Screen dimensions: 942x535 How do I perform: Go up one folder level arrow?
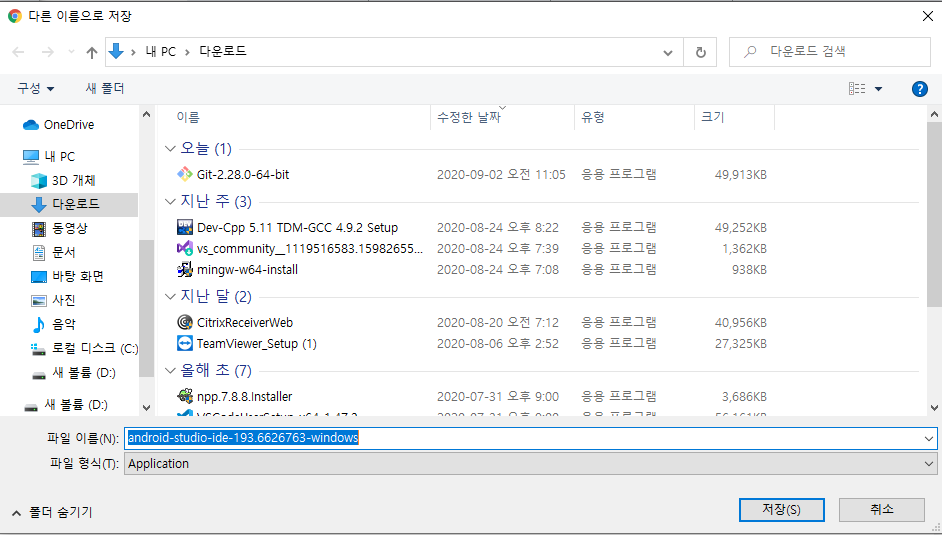[x=92, y=52]
